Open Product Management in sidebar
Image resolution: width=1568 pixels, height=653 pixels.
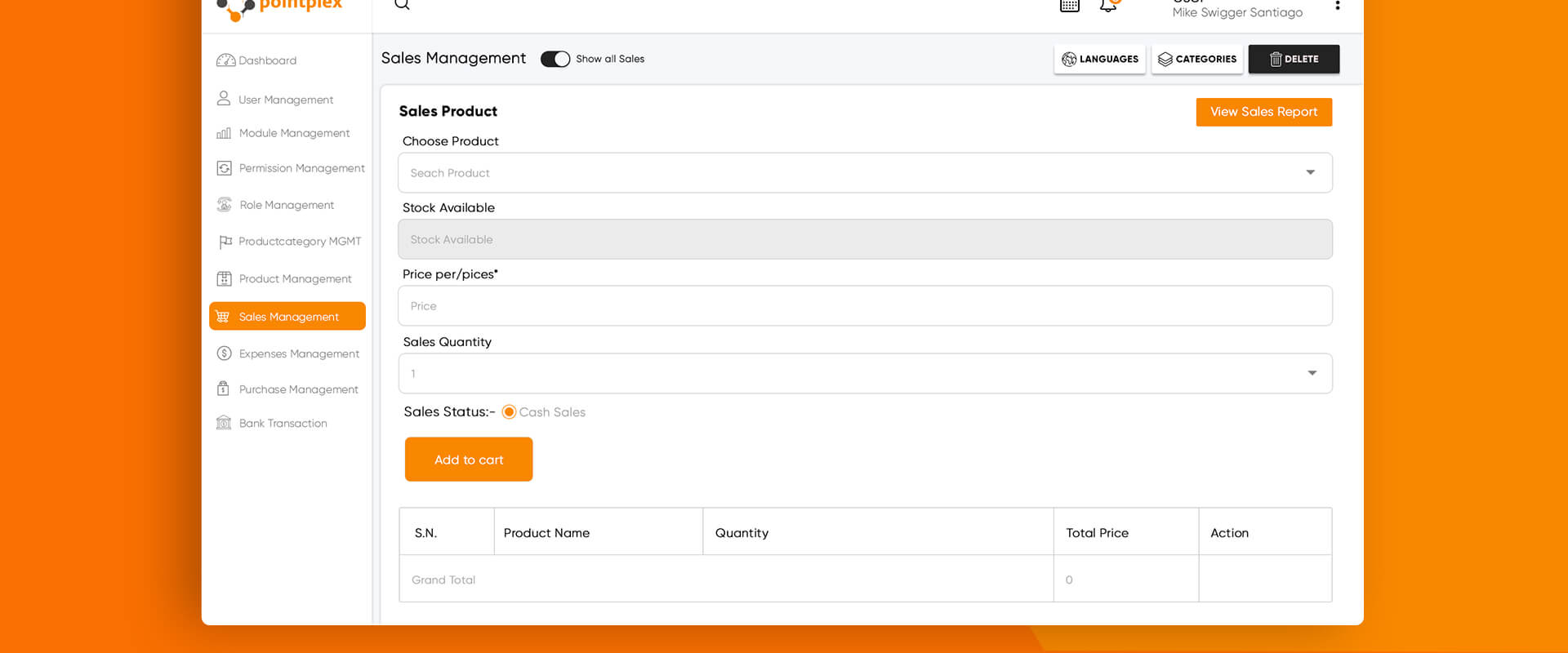(x=295, y=279)
